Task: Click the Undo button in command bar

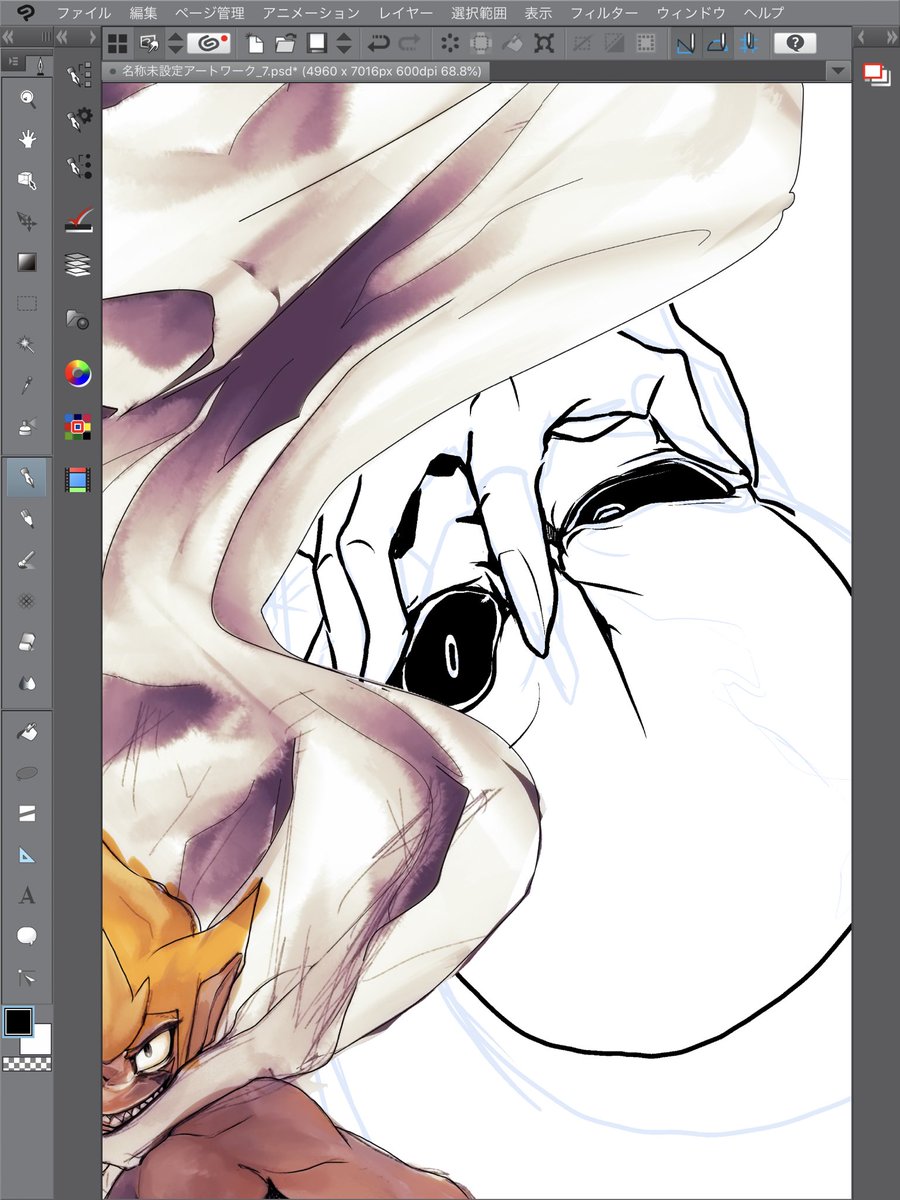Action: 378,43
